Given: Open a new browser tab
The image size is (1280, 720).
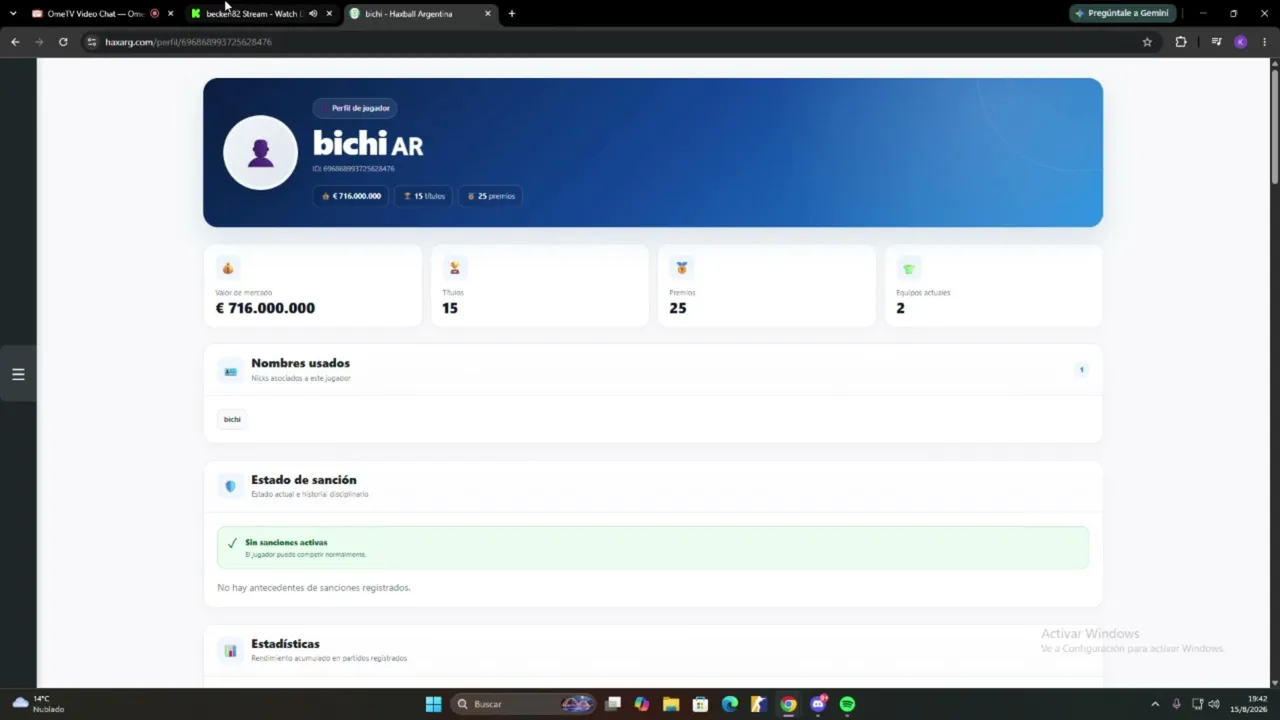Looking at the screenshot, I should tap(512, 14).
